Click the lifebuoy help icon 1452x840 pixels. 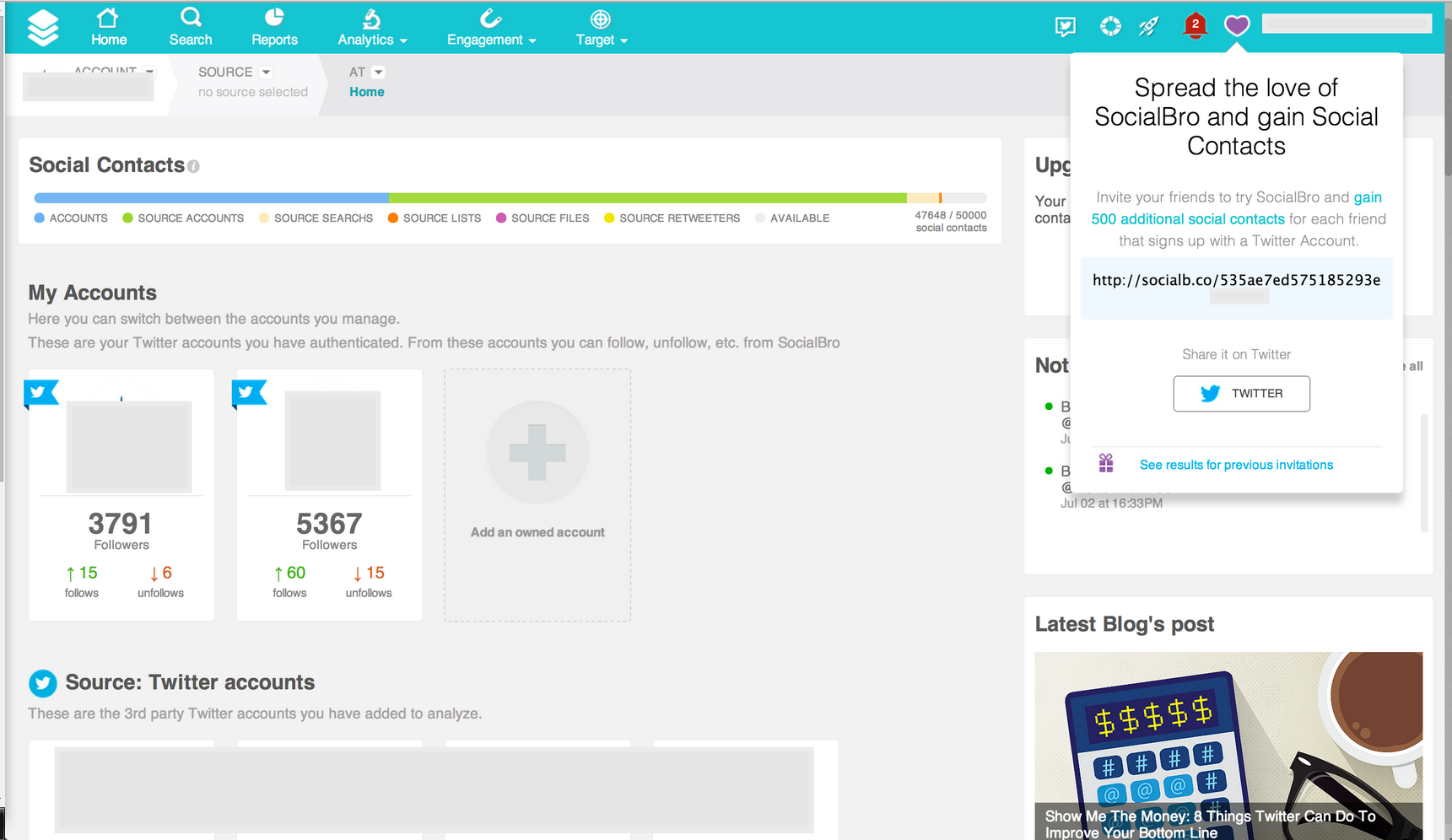tap(1110, 26)
